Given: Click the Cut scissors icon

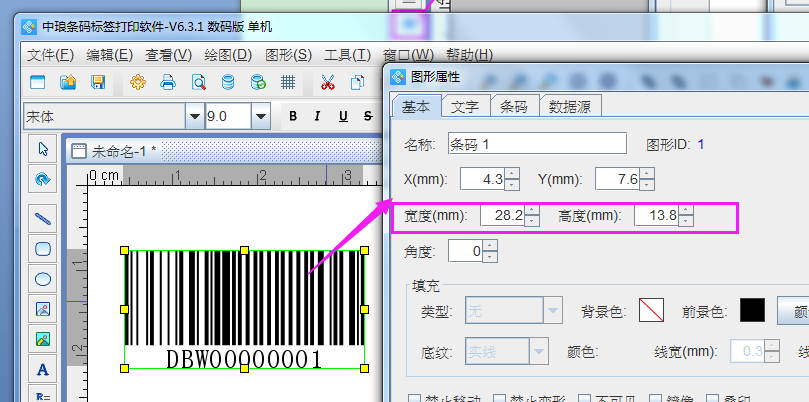Looking at the screenshot, I should [327, 82].
